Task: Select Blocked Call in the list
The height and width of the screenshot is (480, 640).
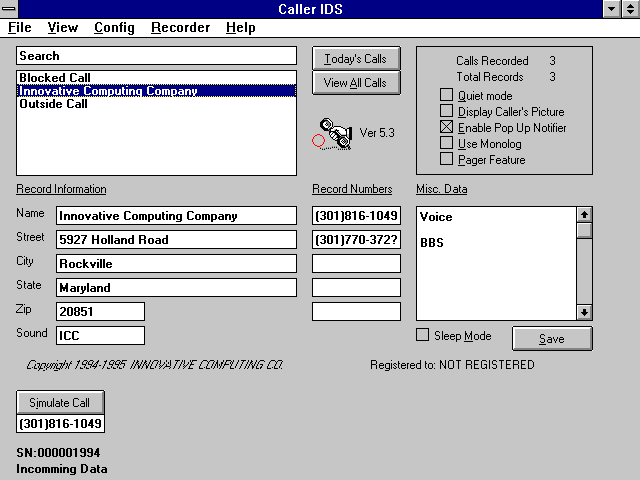Action: point(53,78)
